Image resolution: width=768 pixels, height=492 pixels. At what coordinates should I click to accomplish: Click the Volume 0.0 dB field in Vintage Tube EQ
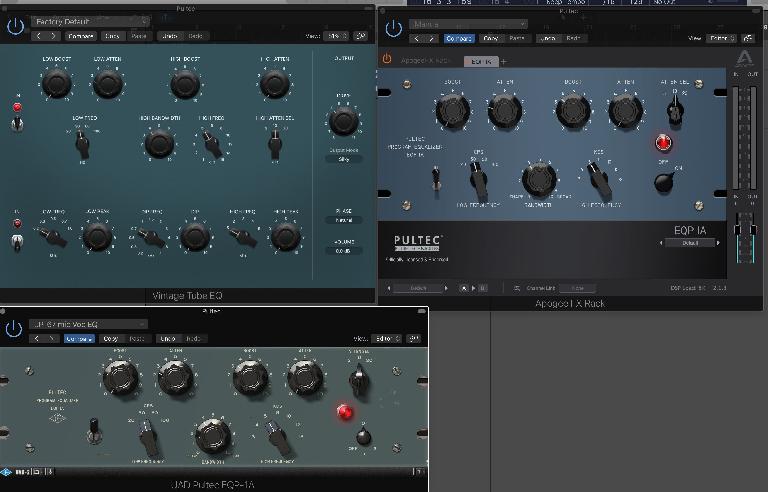(x=343, y=251)
